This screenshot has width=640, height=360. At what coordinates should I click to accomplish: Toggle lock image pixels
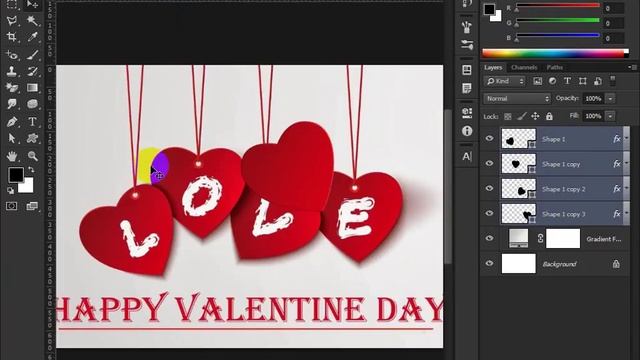(x=521, y=117)
